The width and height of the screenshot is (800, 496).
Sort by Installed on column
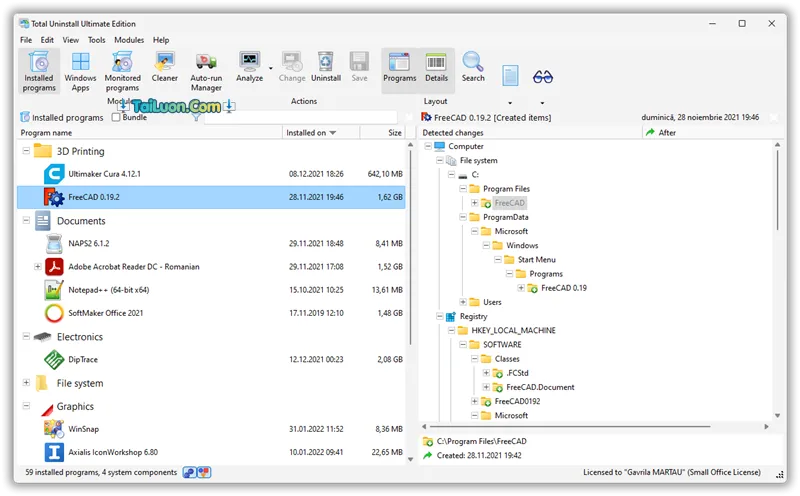click(x=321, y=133)
